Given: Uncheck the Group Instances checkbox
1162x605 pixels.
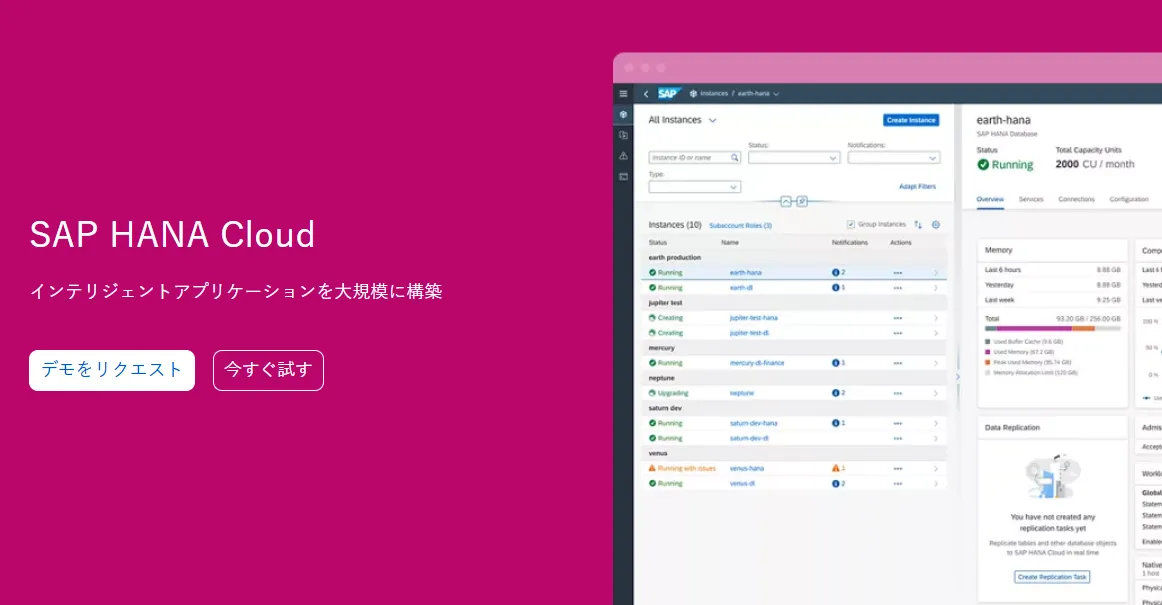Looking at the screenshot, I should coord(851,224).
